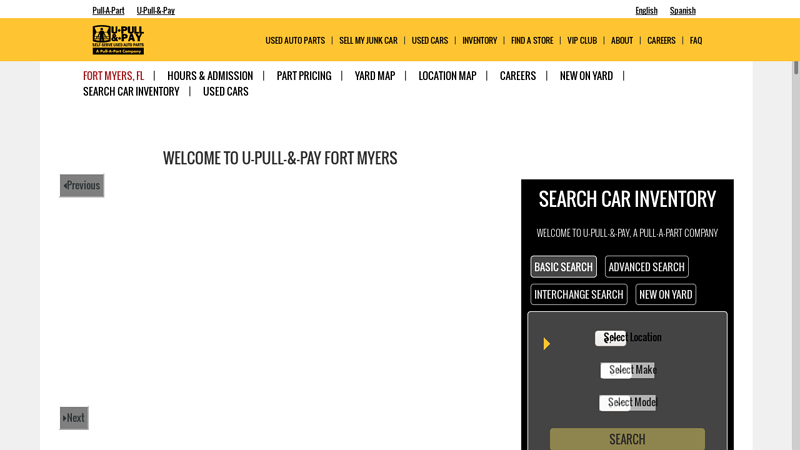Go to the Previous slide
Image resolution: width=800 pixels, height=450 pixels.
[82, 185]
